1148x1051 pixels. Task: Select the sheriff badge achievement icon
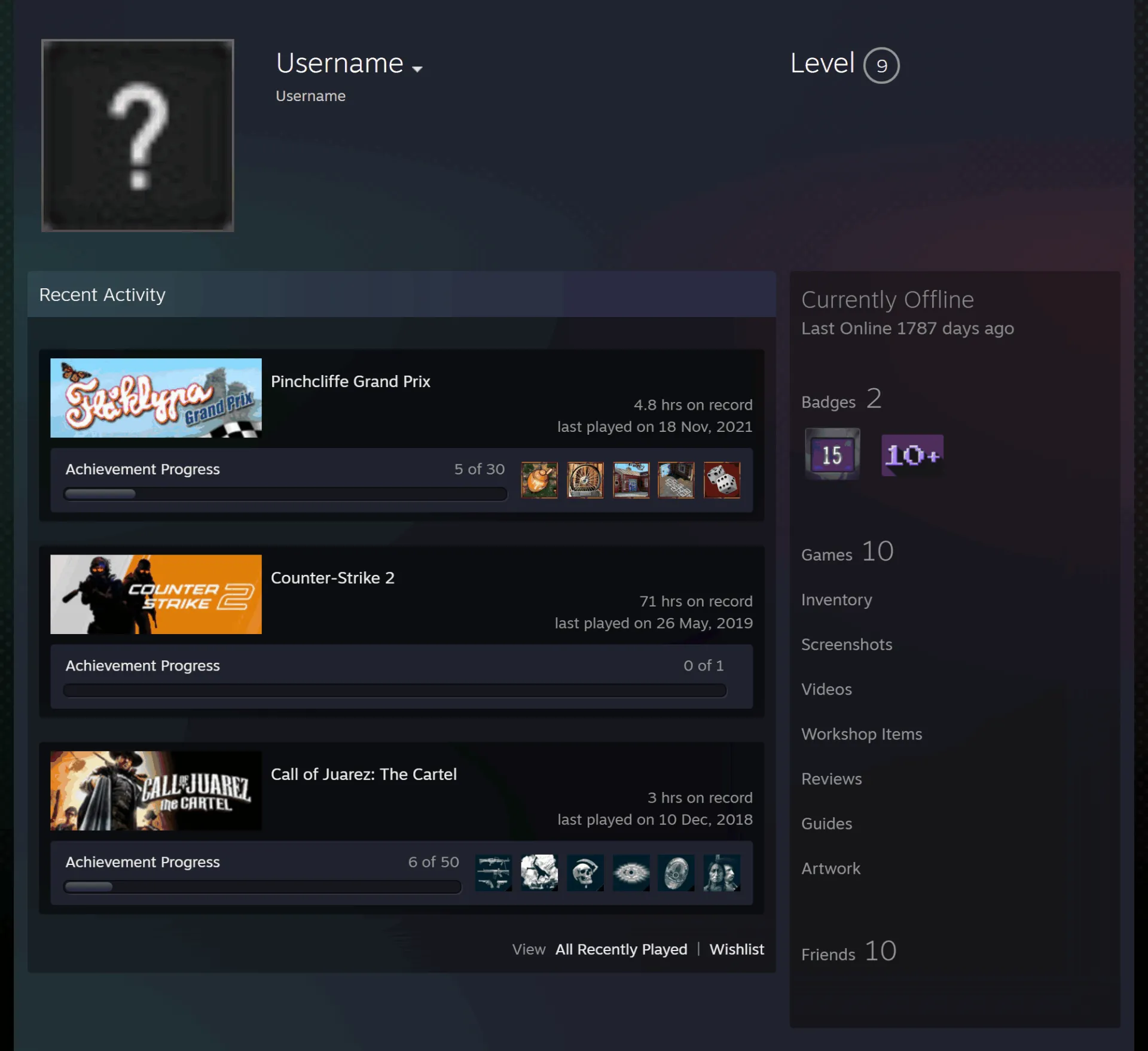pos(676,873)
